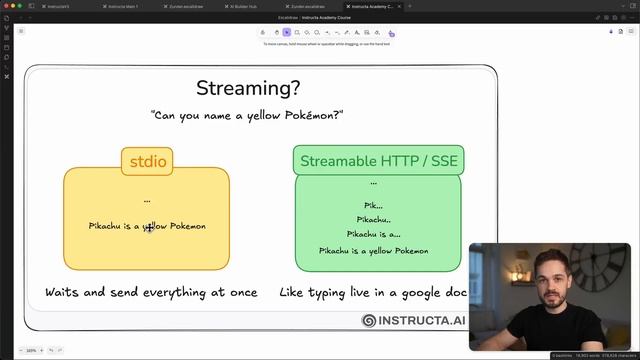Select the Line tool
Viewport: 640px width, 360px height.
coord(337,33)
